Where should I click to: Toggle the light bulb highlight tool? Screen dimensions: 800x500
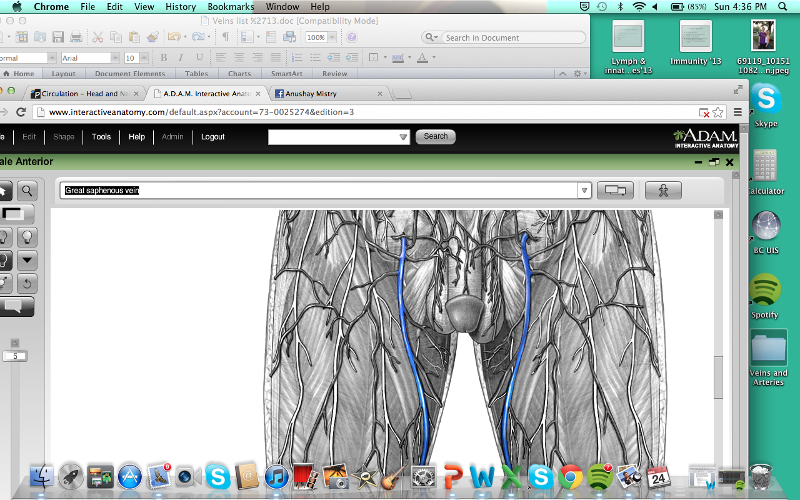coord(27,237)
